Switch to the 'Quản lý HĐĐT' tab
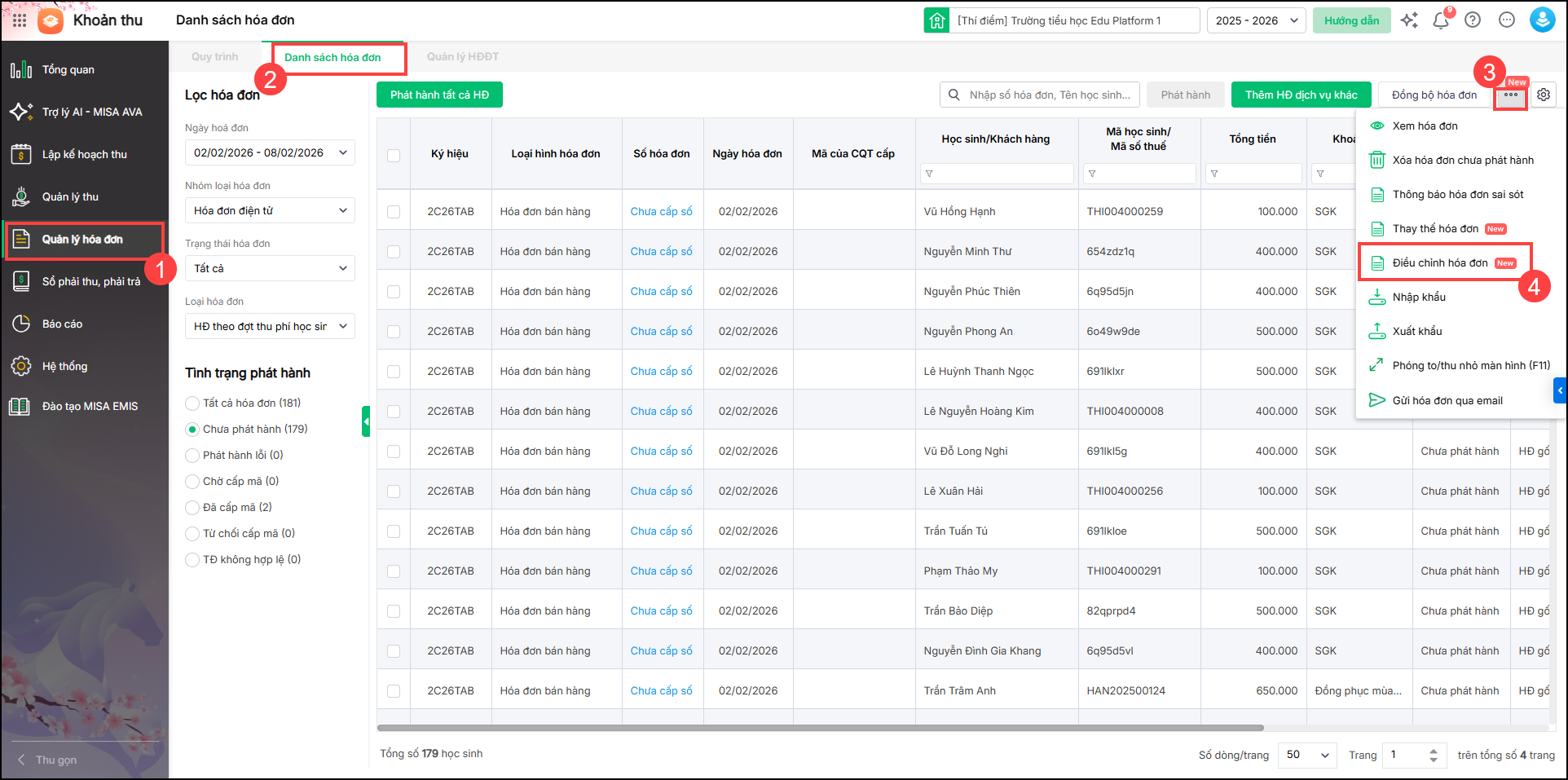 coord(462,57)
